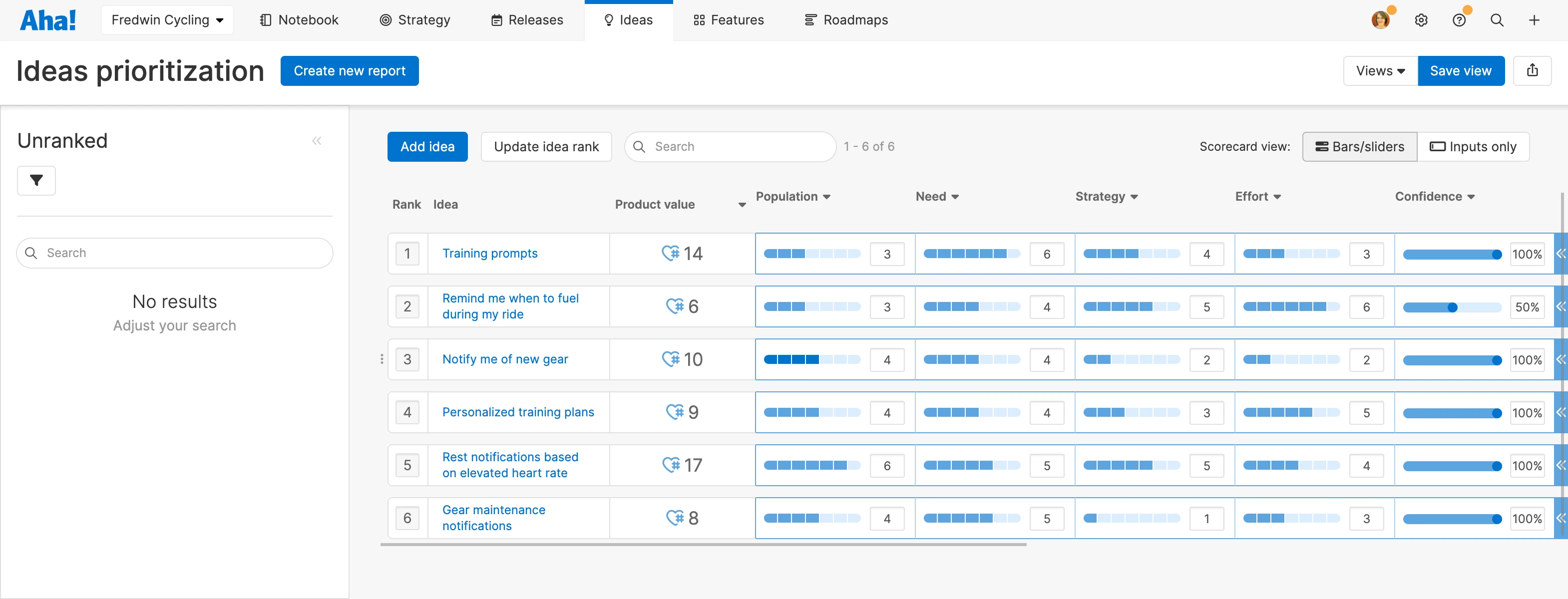Open global search magnifier icon
The height and width of the screenshot is (599, 1568).
coord(1497,20)
